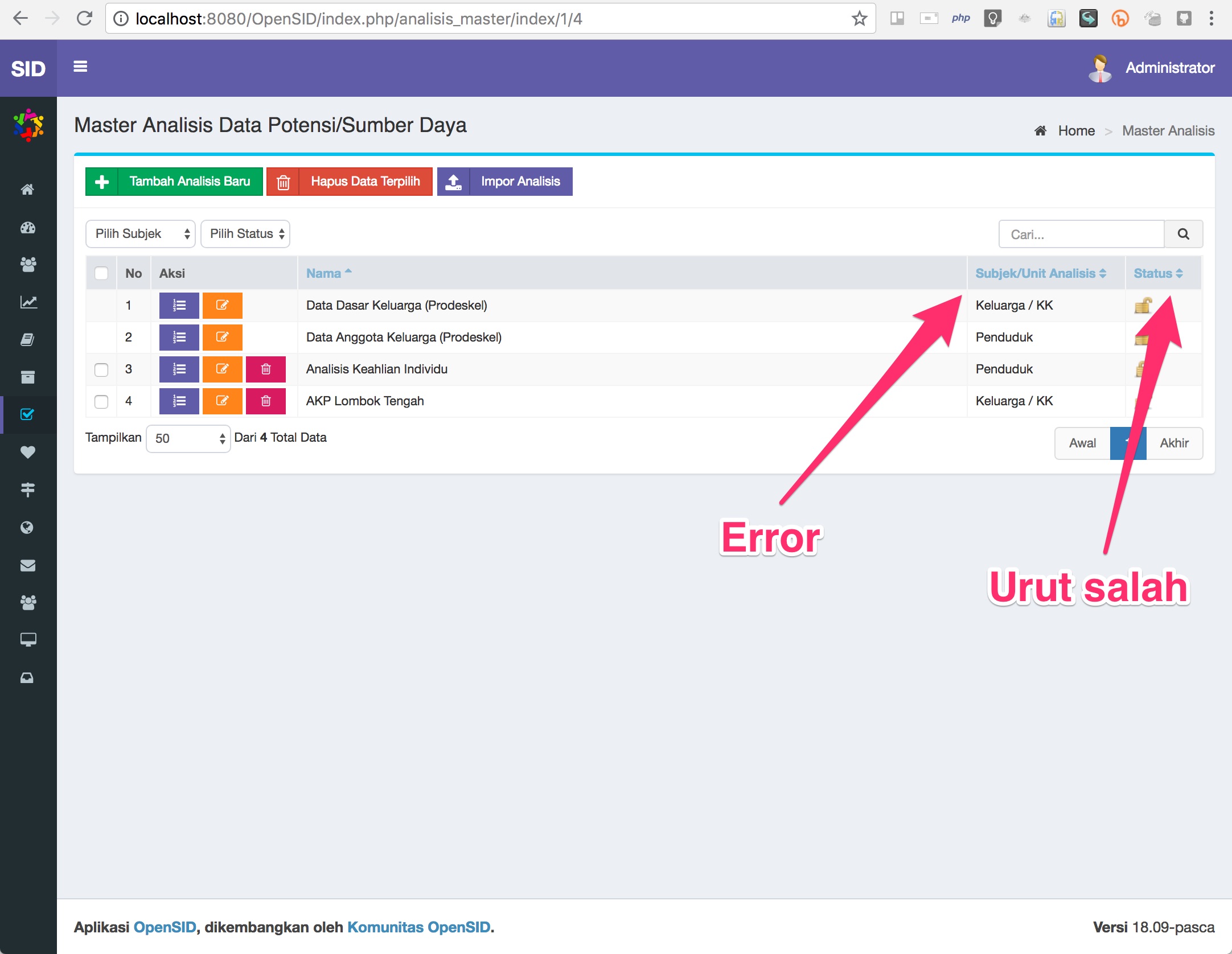The height and width of the screenshot is (954, 1232).
Task: Click the browser address bar
Action: coord(490,19)
